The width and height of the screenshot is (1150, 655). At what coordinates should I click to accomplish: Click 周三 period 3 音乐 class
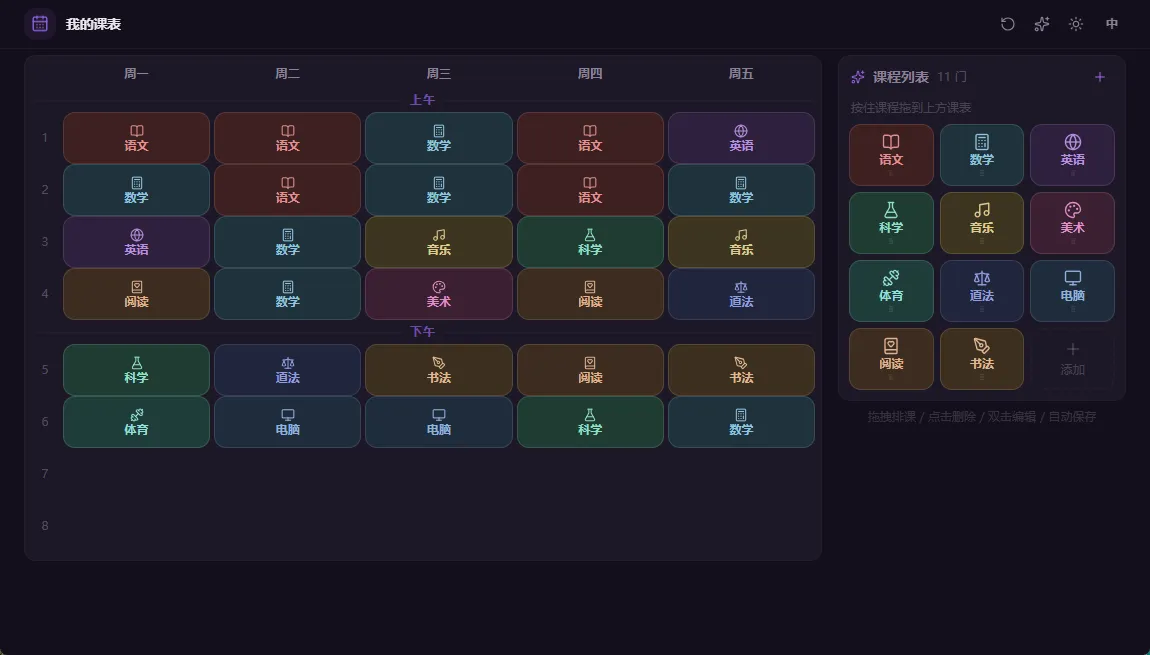point(439,242)
